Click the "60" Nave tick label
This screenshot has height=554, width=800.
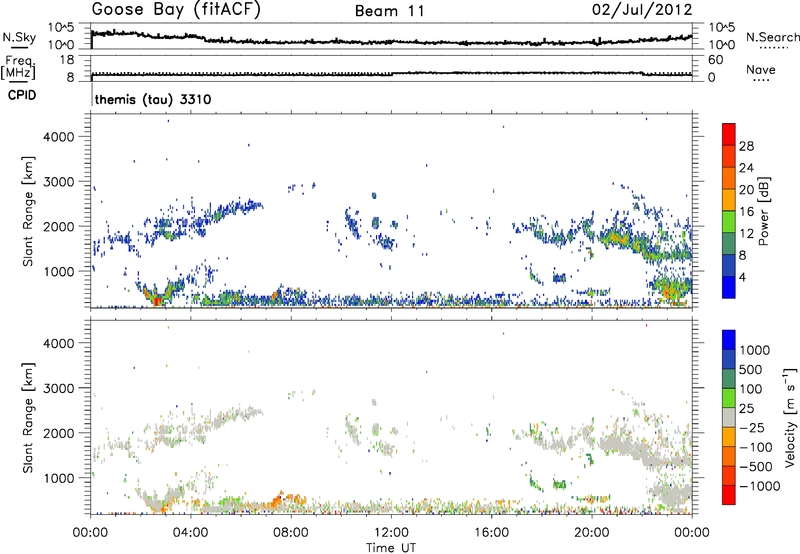pos(716,60)
